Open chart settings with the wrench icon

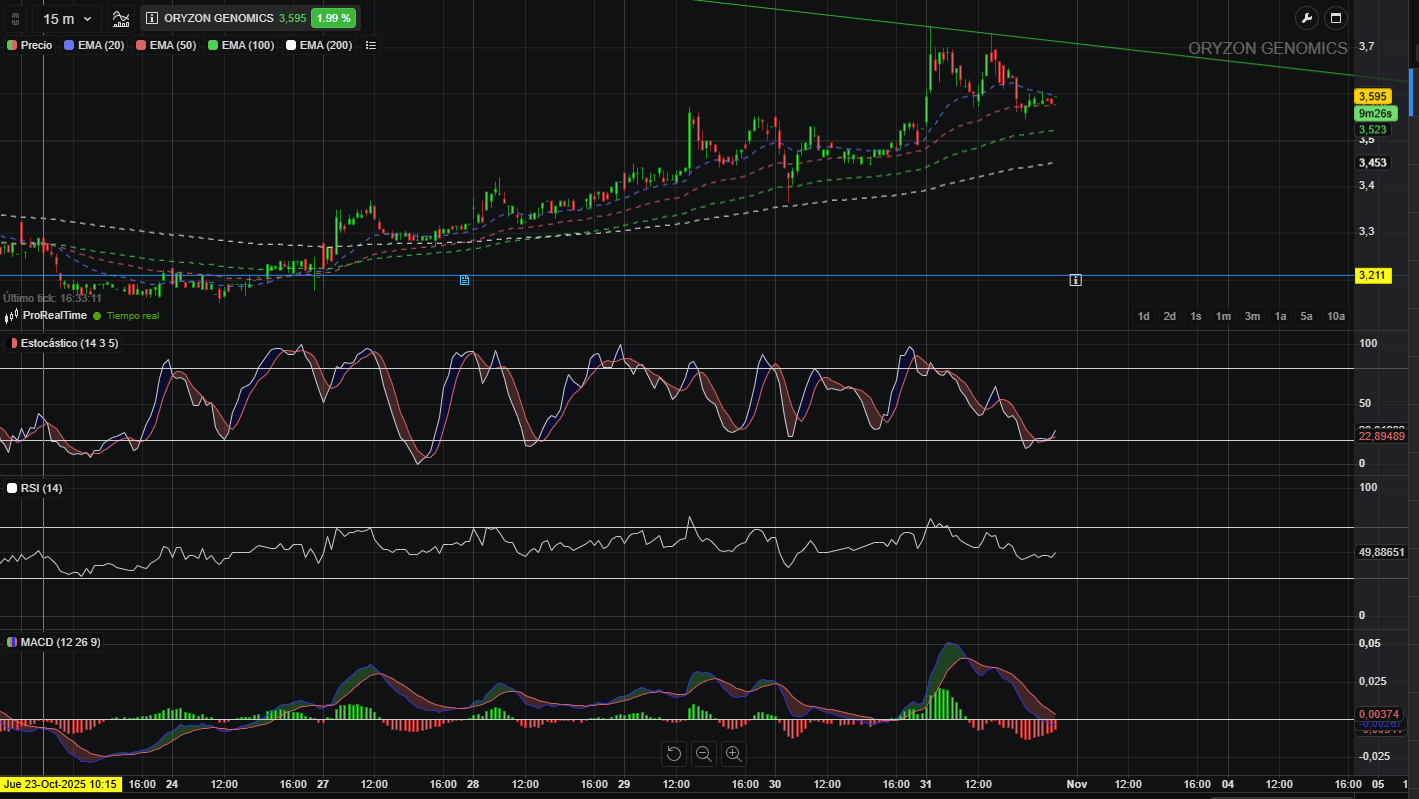point(1307,18)
